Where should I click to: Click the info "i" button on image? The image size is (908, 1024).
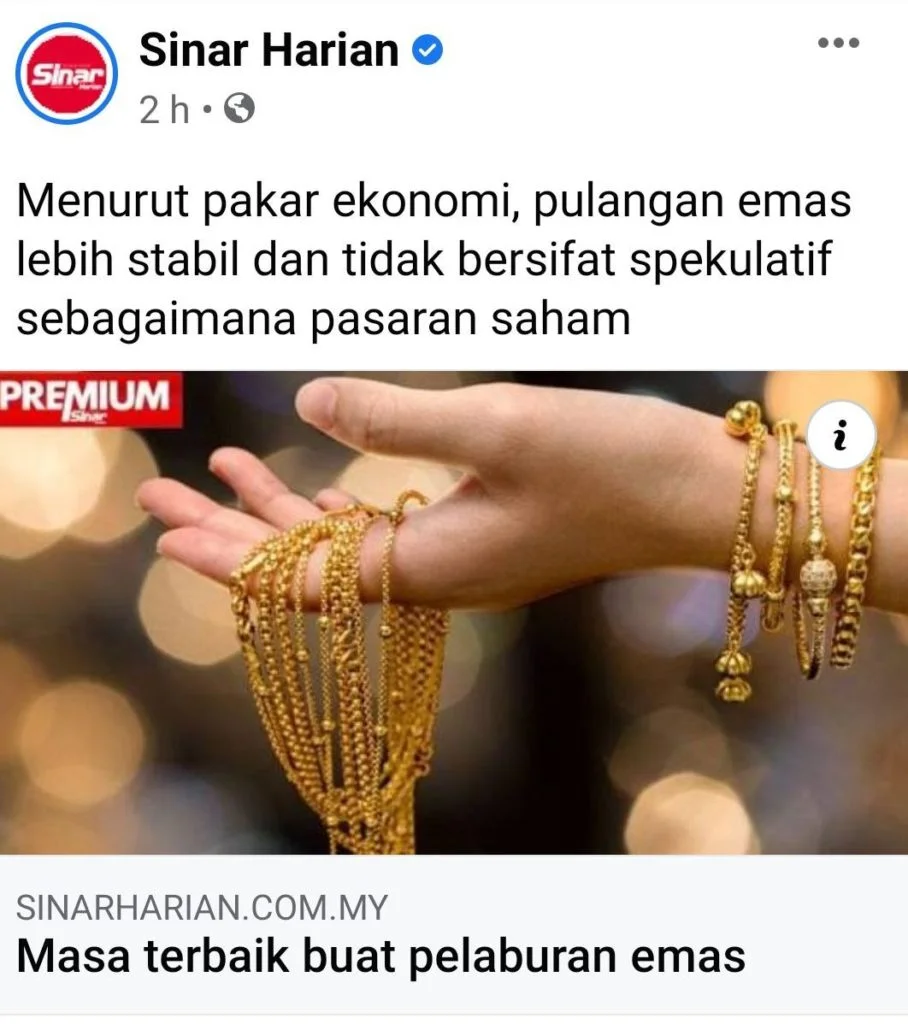[x=841, y=435]
